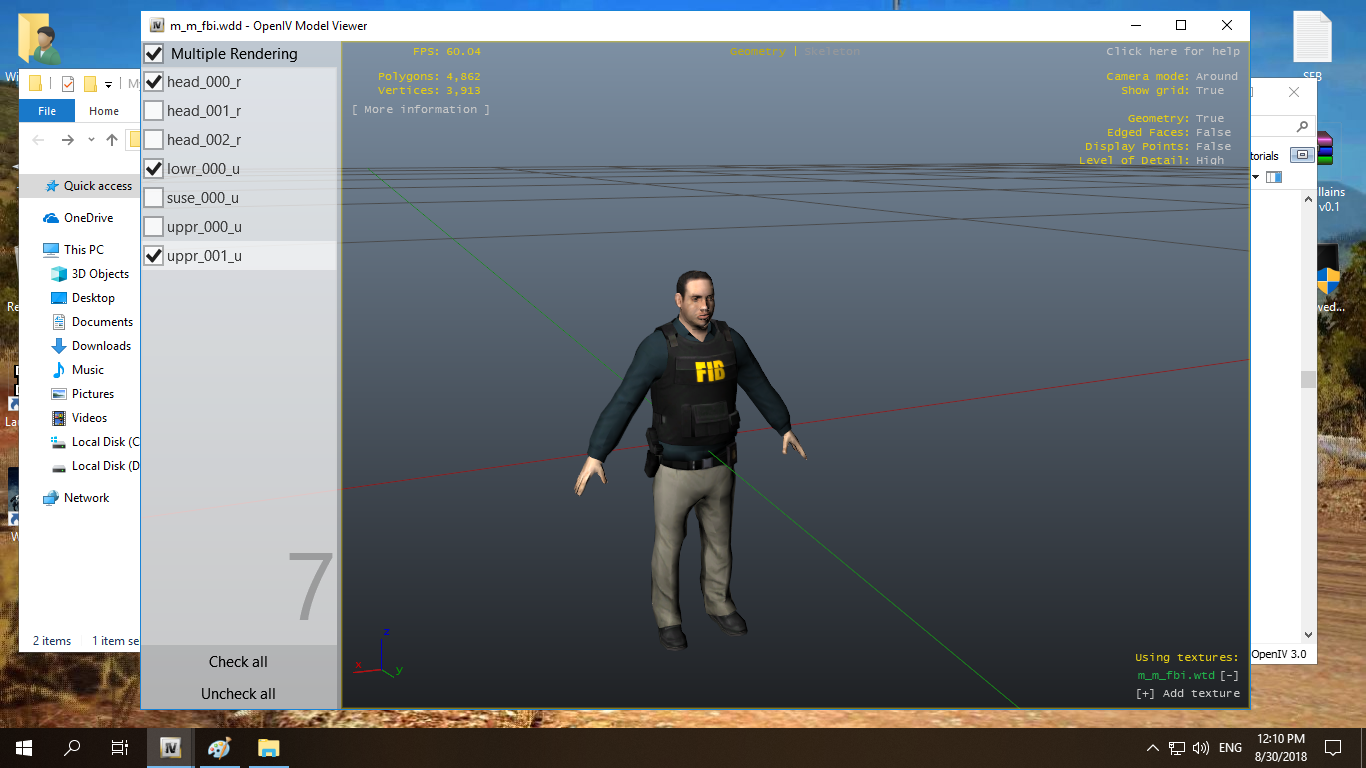The image size is (1366, 768).
Task: Click the scrollbar up arrow in background window
Action: [x=1309, y=199]
